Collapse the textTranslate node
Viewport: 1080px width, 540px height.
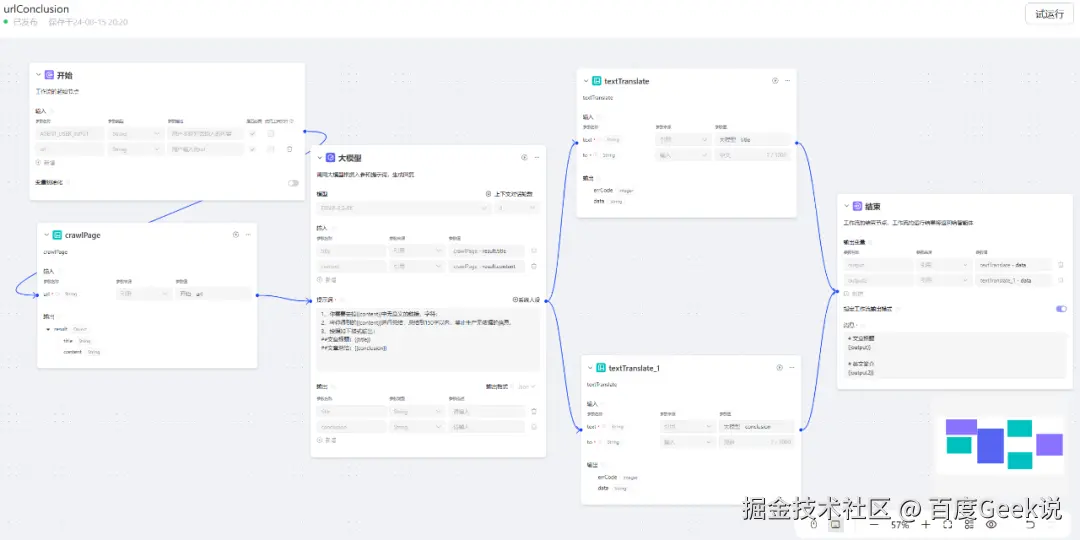pyautogui.click(x=586, y=81)
